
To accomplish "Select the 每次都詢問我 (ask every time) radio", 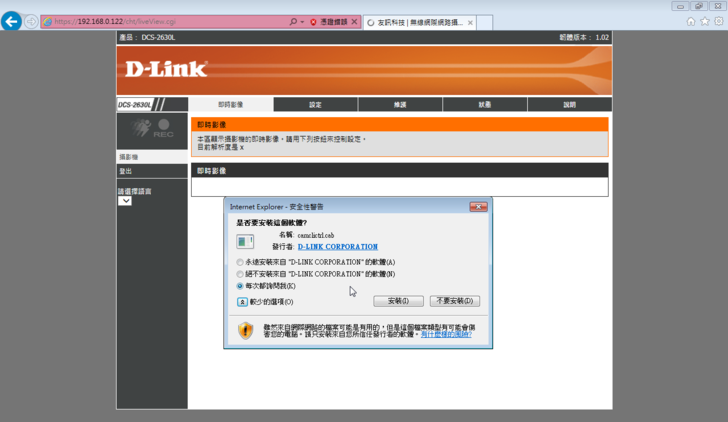I will coord(240,286).
